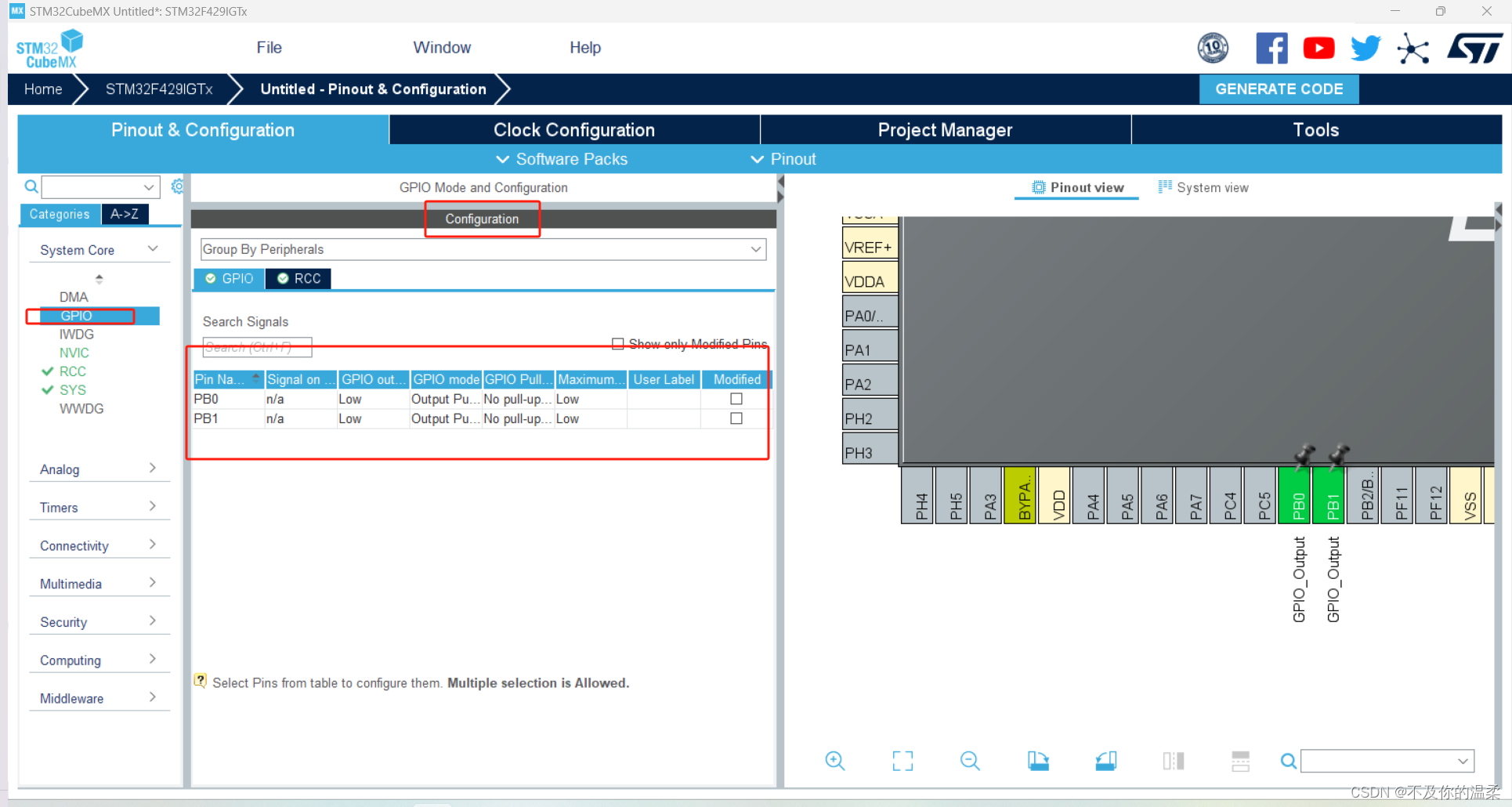Switch to Project Manager tab
This screenshot has width=1512, height=807.
[x=945, y=130]
